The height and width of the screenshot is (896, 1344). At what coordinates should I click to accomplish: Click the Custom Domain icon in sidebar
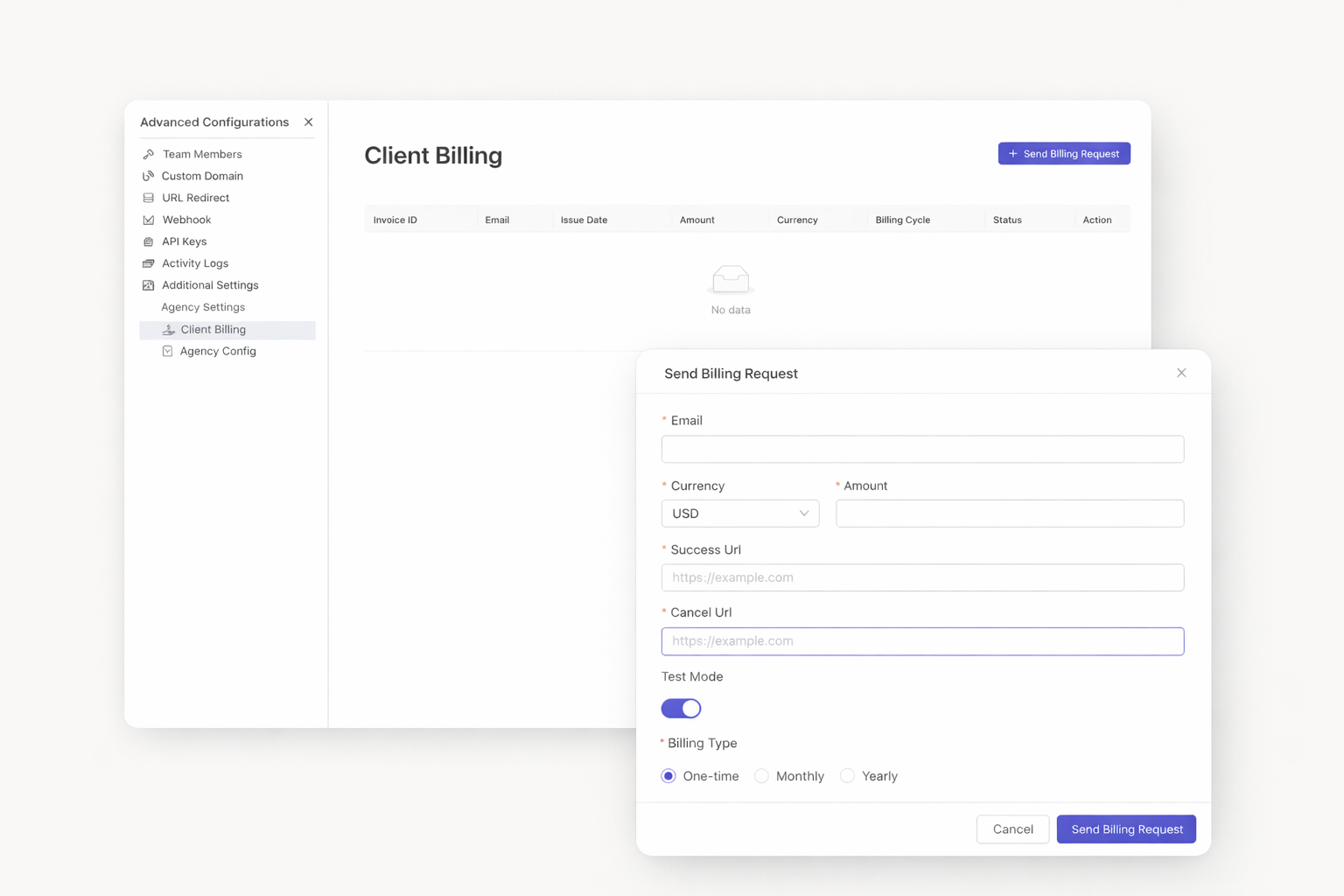149,176
